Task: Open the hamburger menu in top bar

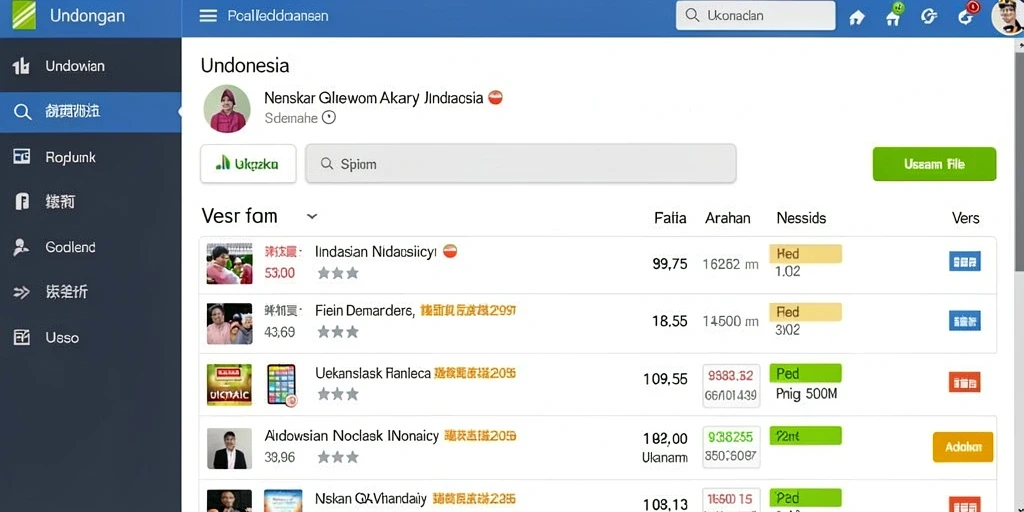Action: [x=208, y=16]
